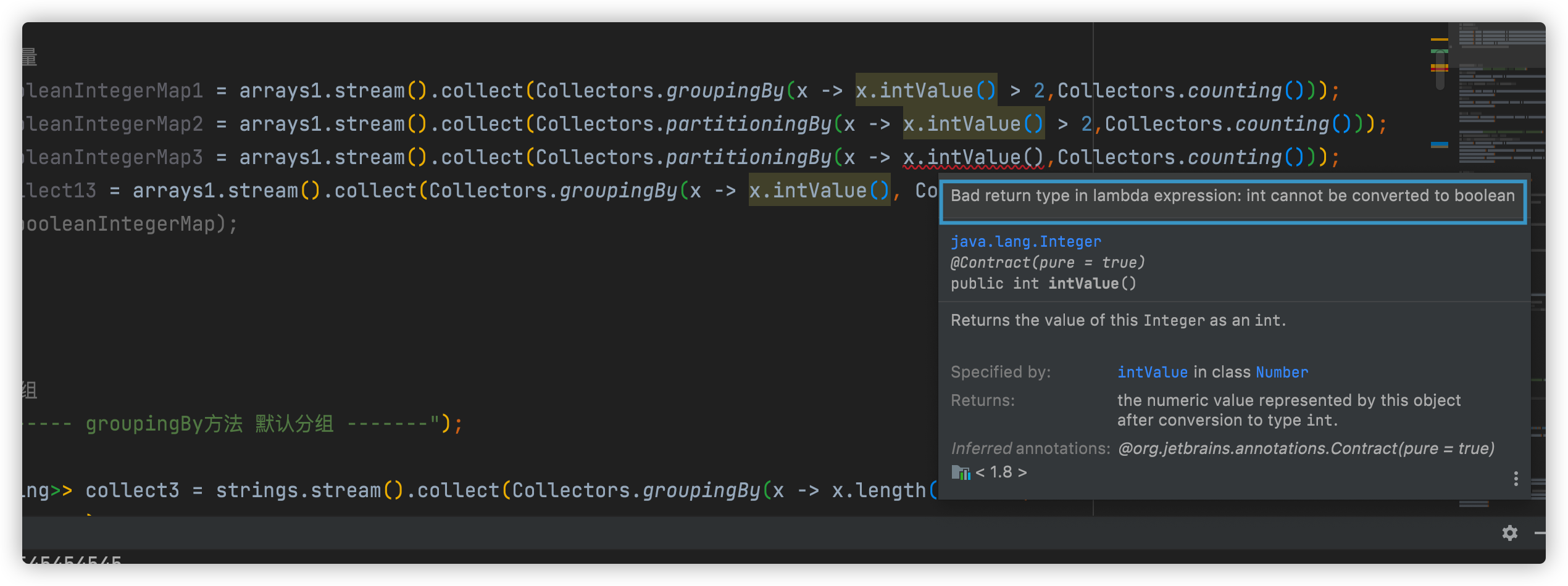Open the java.lang.Integer class link
This screenshot has width=1568, height=586.
1025,242
